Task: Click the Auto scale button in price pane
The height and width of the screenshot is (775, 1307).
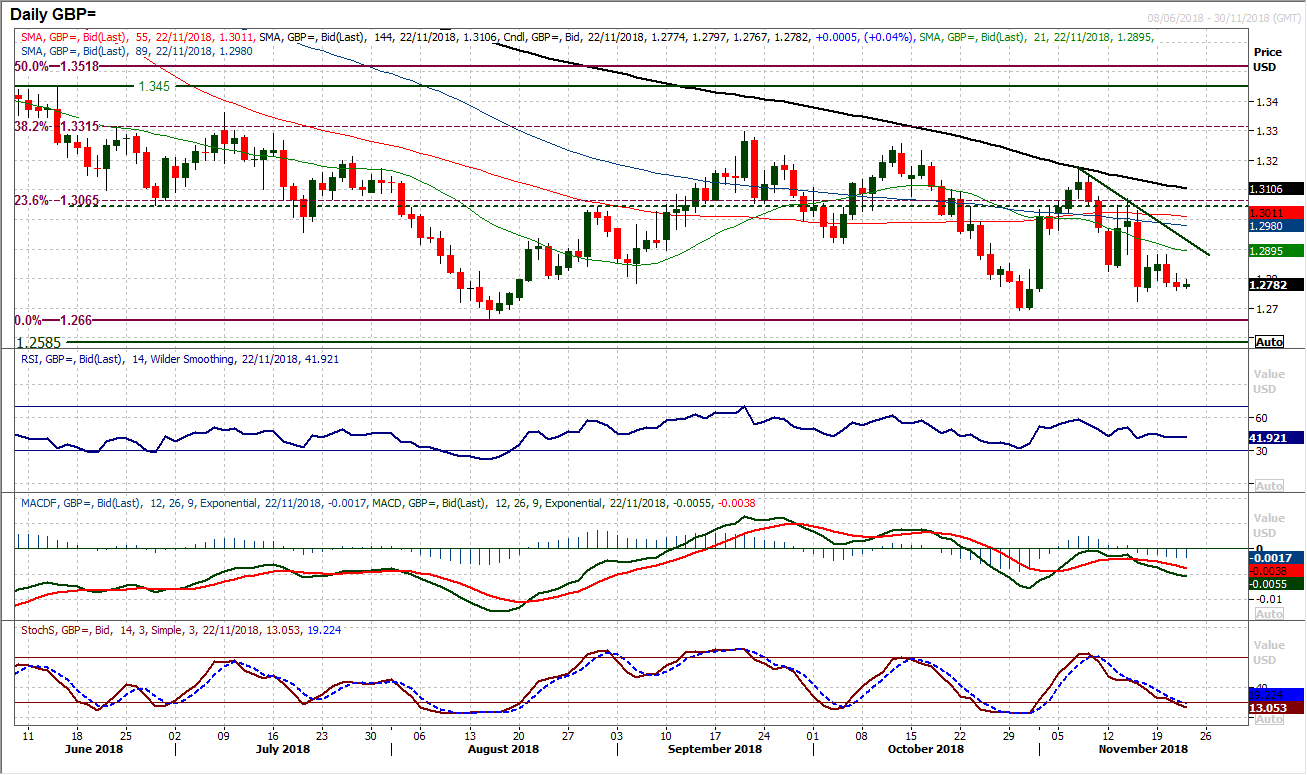Action: 1268,342
